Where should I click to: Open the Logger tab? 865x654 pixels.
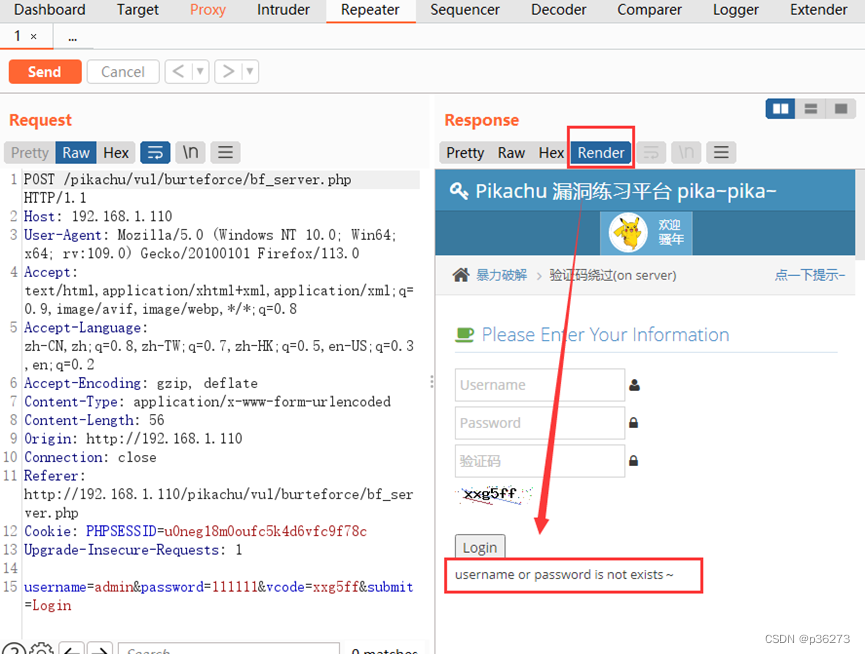click(x=735, y=10)
